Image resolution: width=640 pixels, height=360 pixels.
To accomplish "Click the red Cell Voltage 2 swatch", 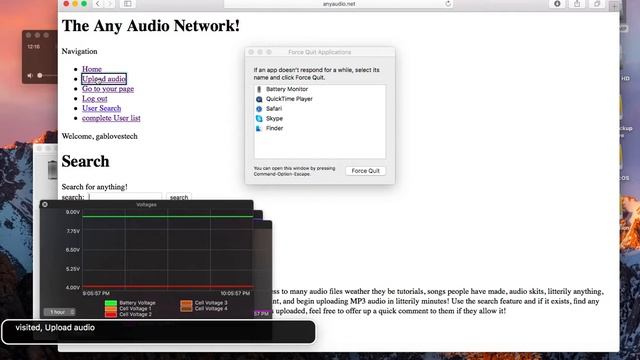I will pyautogui.click(x=111, y=314).
